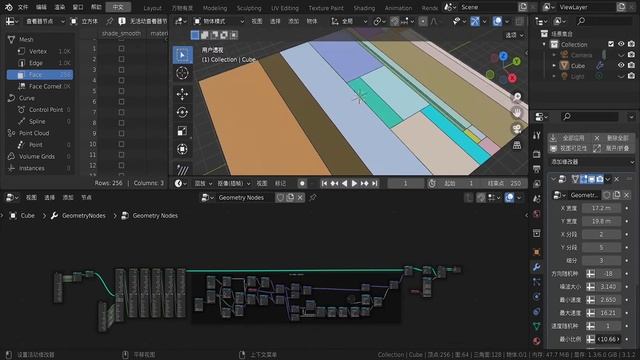Hide the Collection using its eye icon
Screen dimensions: 640x360
[x=621, y=44]
